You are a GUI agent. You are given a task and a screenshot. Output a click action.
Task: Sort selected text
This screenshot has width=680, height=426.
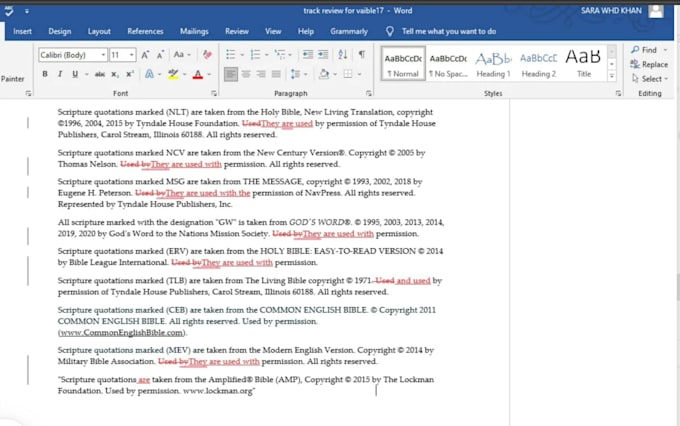pos(343,54)
